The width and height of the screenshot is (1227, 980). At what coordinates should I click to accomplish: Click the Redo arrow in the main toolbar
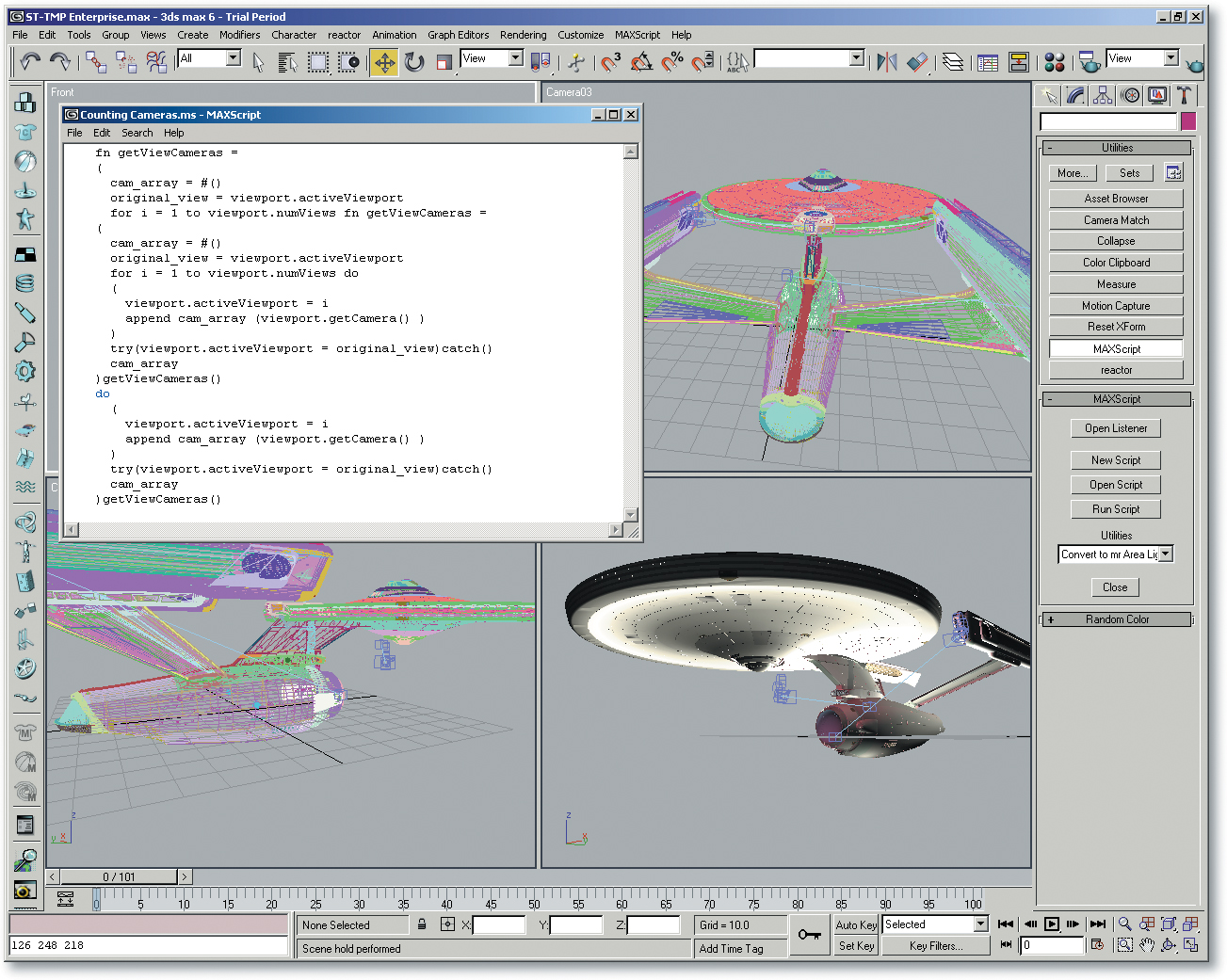[59, 62]
